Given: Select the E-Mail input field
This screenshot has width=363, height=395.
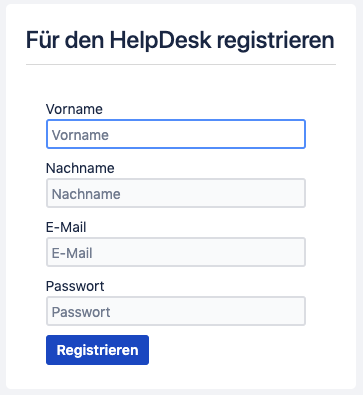Looking at the screenshot, I should 176,252.
